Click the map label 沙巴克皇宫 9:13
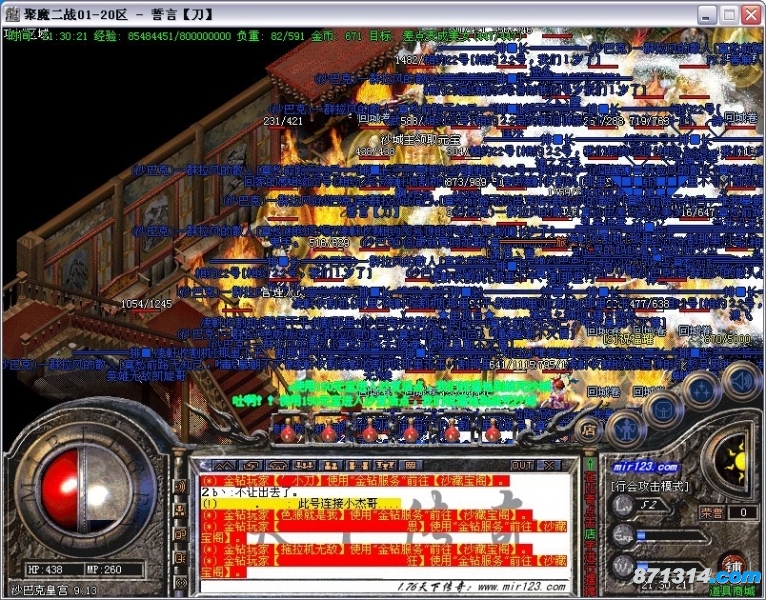 (x=54, y=590)
